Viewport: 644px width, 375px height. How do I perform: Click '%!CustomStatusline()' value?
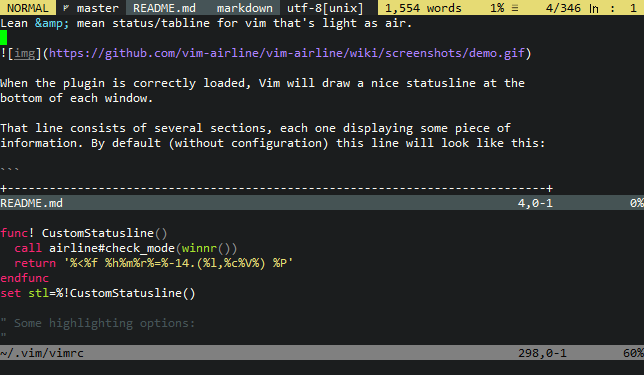pos(126,293)
